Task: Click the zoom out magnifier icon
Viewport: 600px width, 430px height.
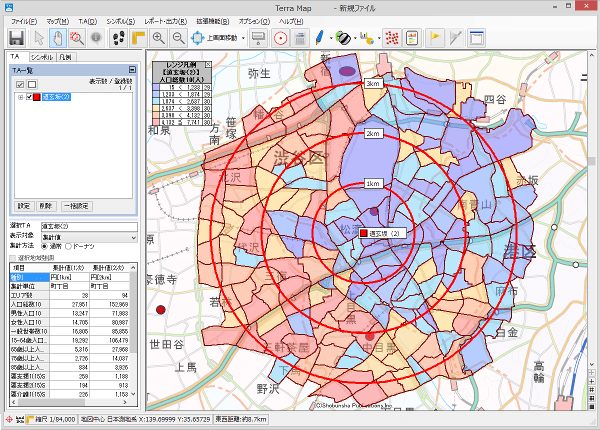Action: point(178,38)
